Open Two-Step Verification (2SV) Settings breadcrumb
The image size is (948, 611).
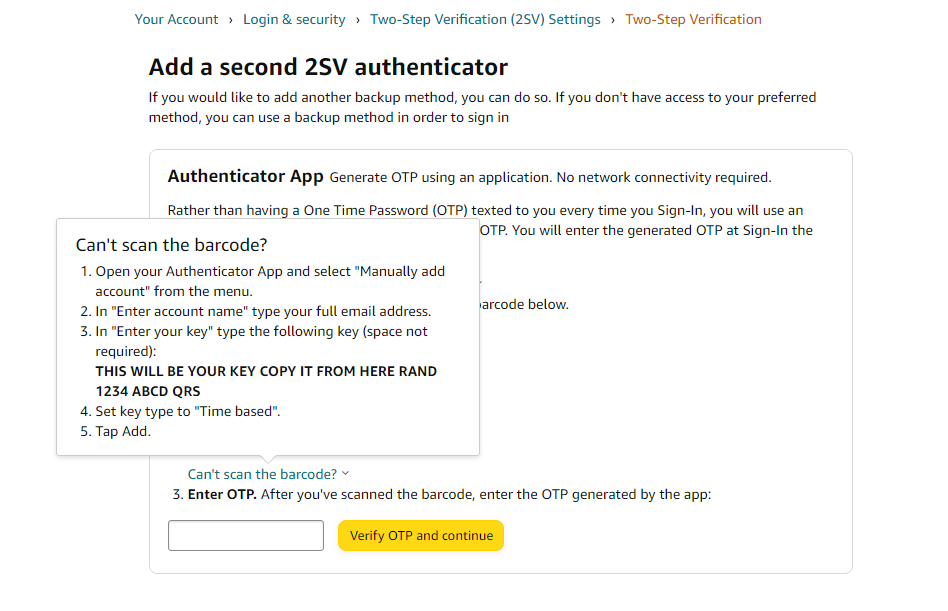[x=485, y=19]
